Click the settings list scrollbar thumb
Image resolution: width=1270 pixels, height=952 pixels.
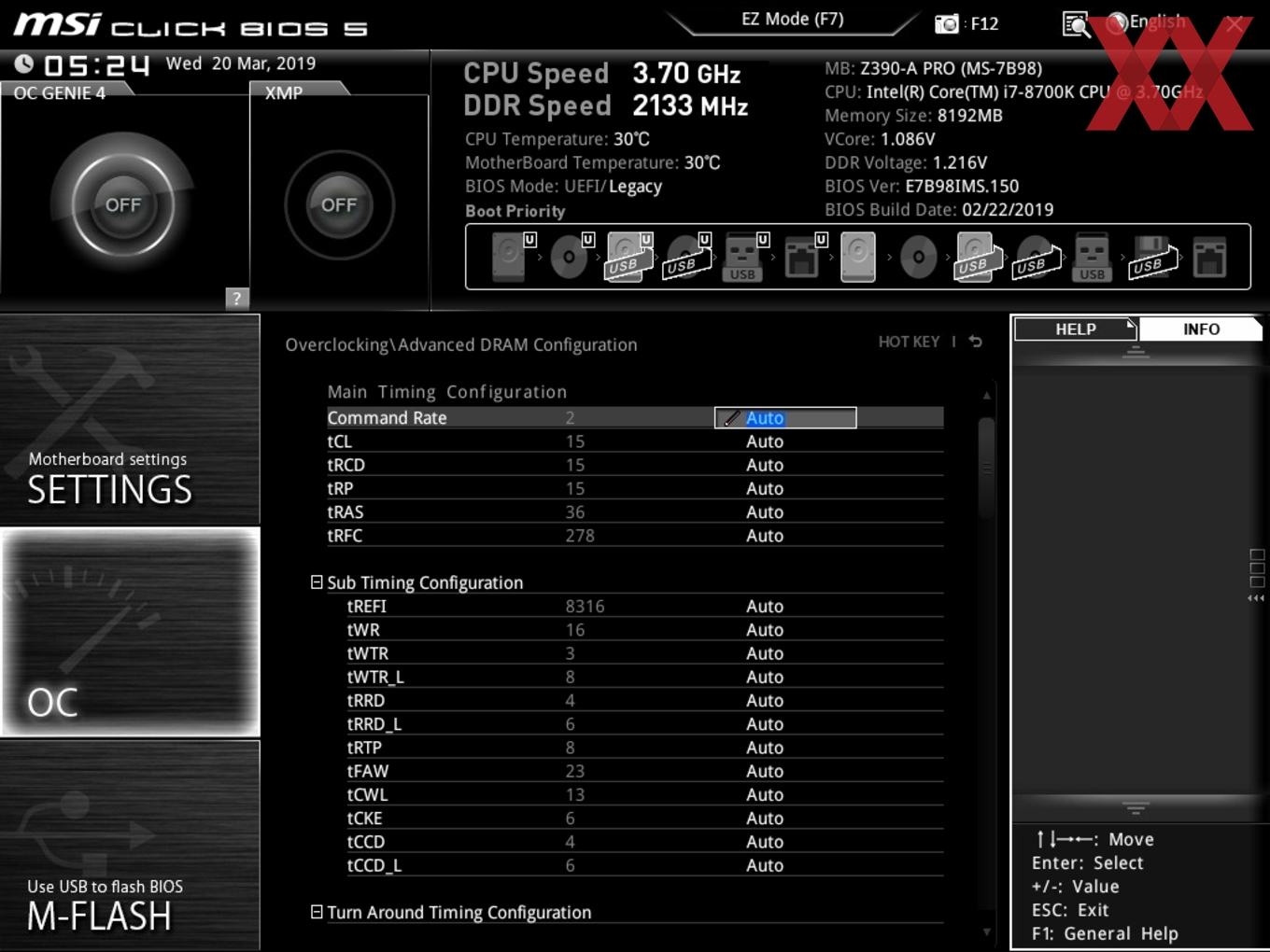tap(986, 468)
